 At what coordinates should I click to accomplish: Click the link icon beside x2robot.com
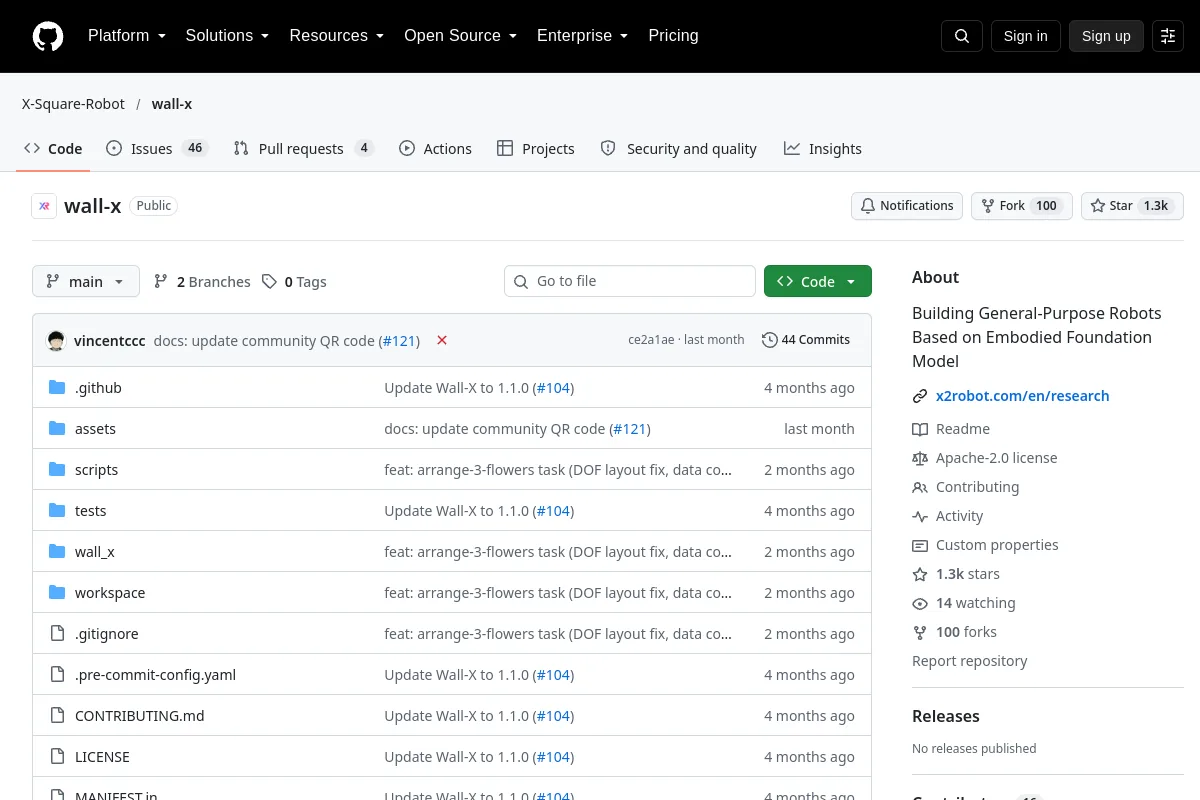(920, 396)
